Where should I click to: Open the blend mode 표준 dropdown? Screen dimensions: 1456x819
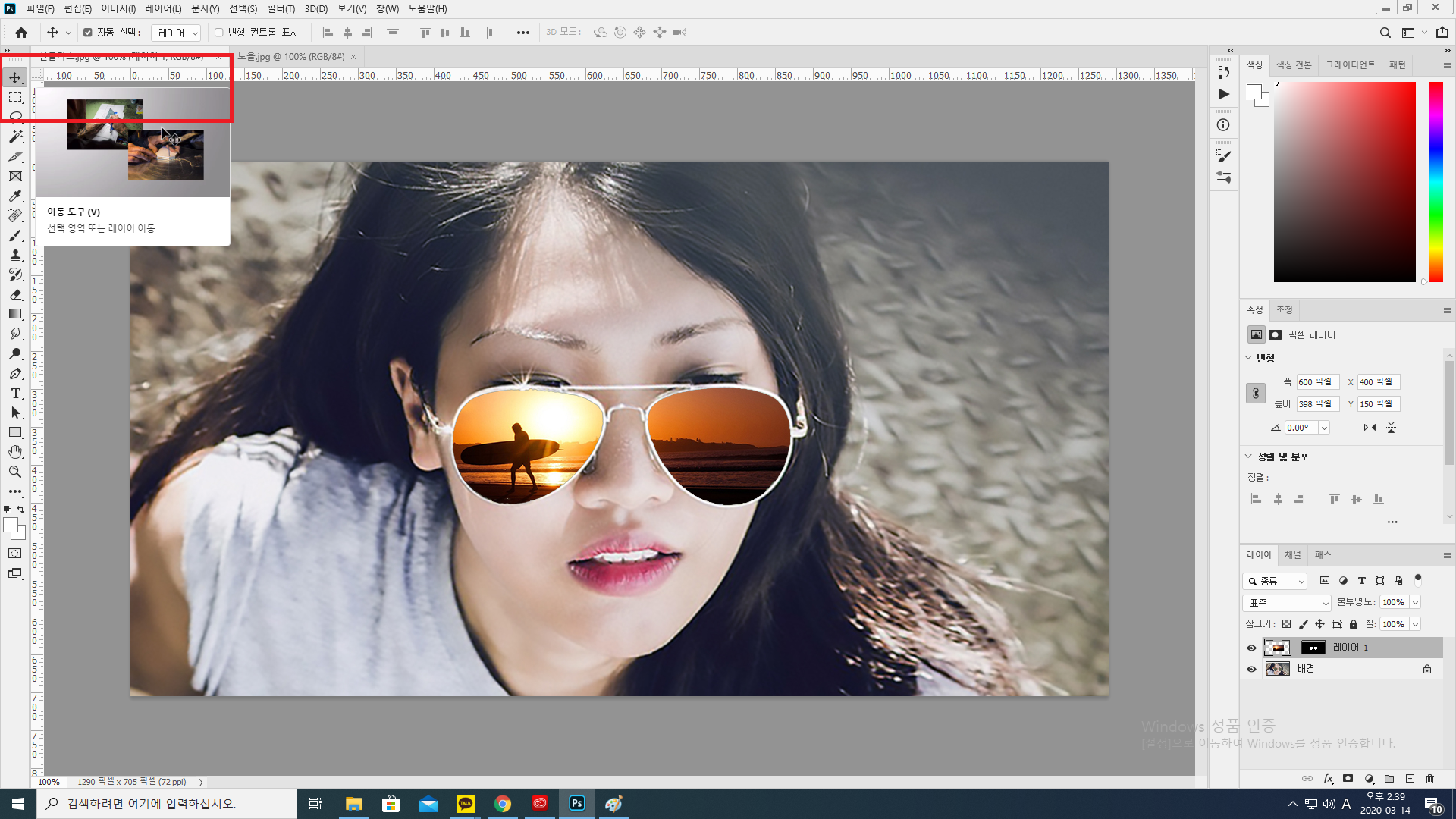(1286, 603)
